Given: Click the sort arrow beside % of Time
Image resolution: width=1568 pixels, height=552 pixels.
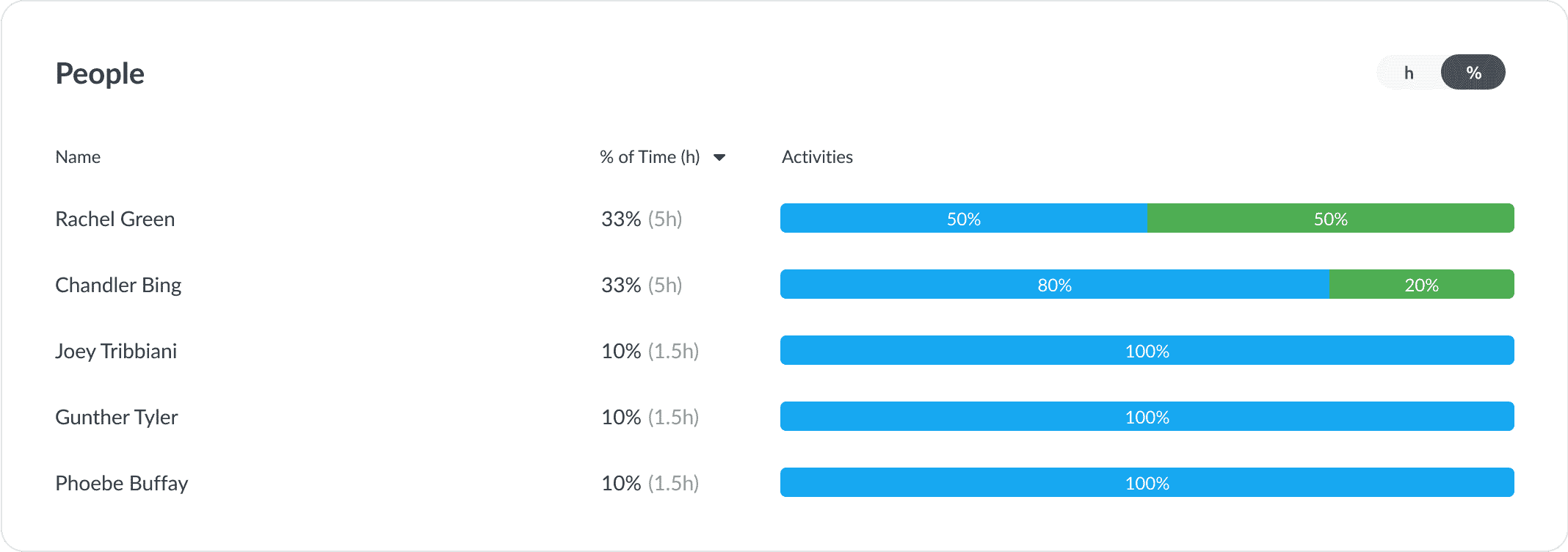Looking at the screenshot, I should click(x=719, y=157).
